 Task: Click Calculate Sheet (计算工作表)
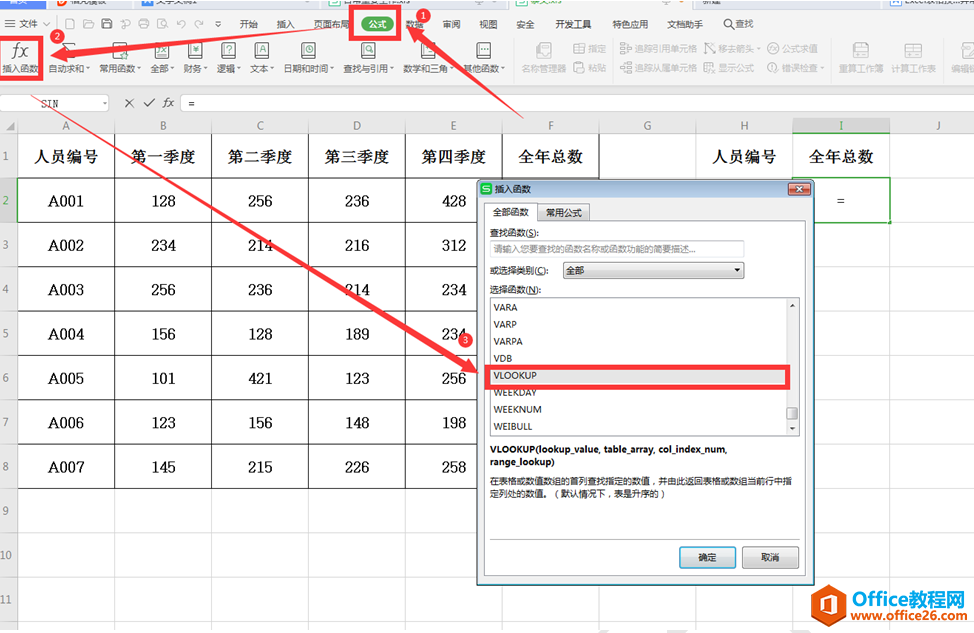coord(913,59)
